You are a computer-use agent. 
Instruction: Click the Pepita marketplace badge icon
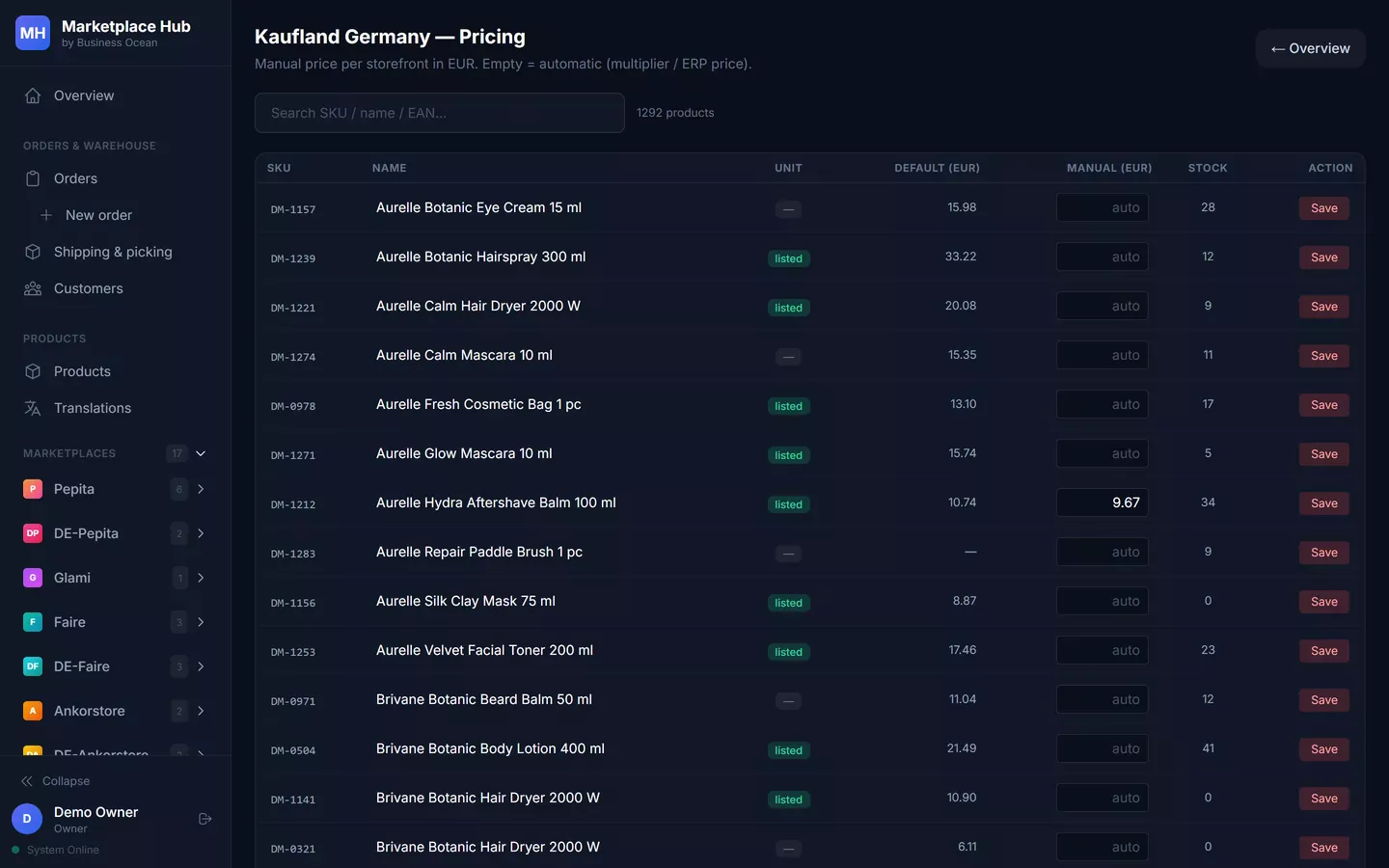33,489
